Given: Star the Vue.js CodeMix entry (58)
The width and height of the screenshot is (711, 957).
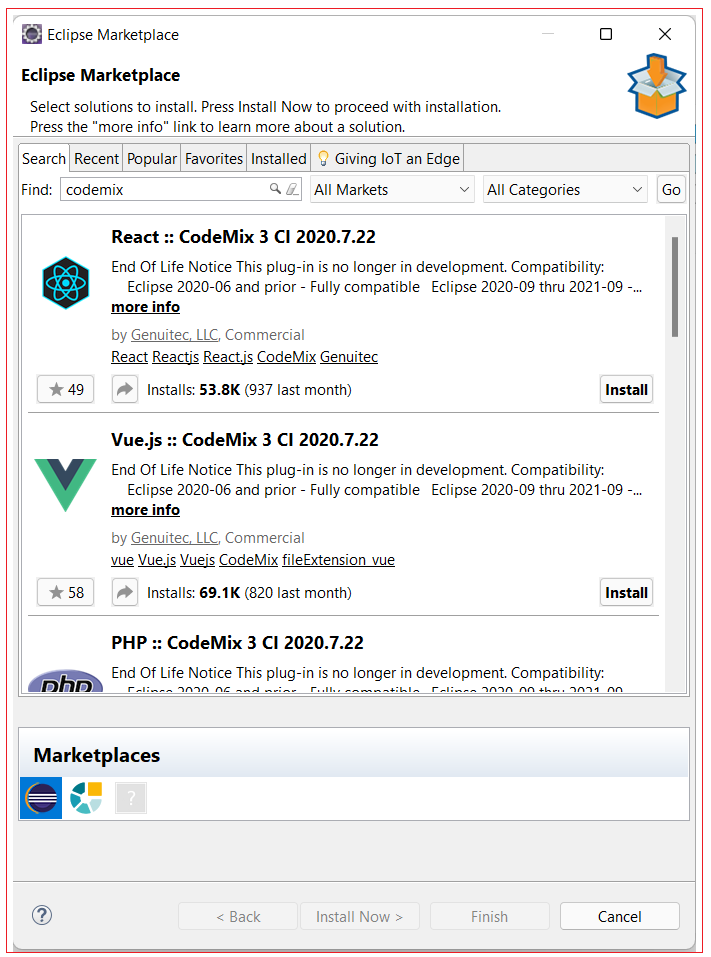Looking at the screenshot, I should point(65,593).
